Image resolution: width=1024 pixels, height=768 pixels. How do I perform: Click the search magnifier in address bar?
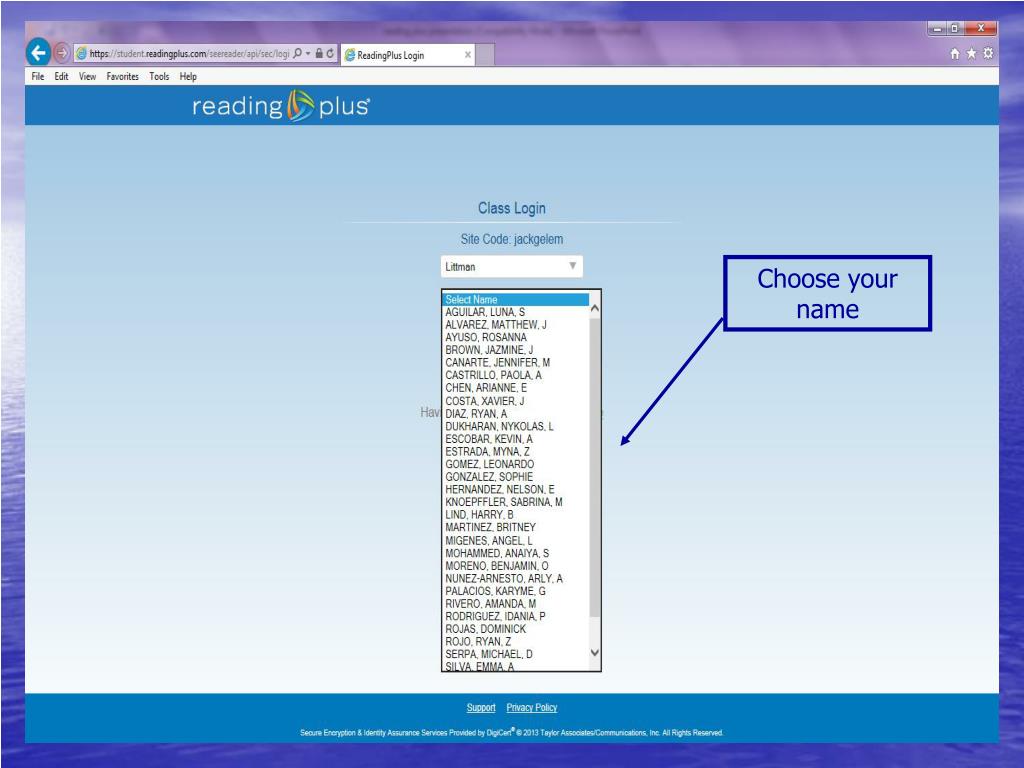[298, 54]
